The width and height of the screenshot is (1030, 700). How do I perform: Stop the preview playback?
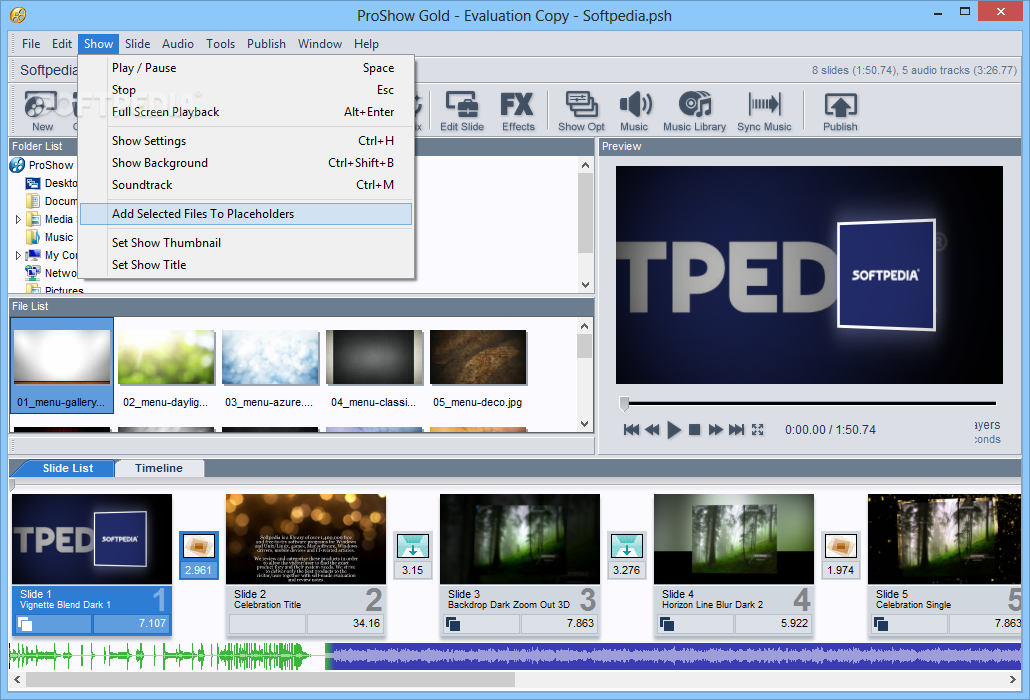point(694,429)
